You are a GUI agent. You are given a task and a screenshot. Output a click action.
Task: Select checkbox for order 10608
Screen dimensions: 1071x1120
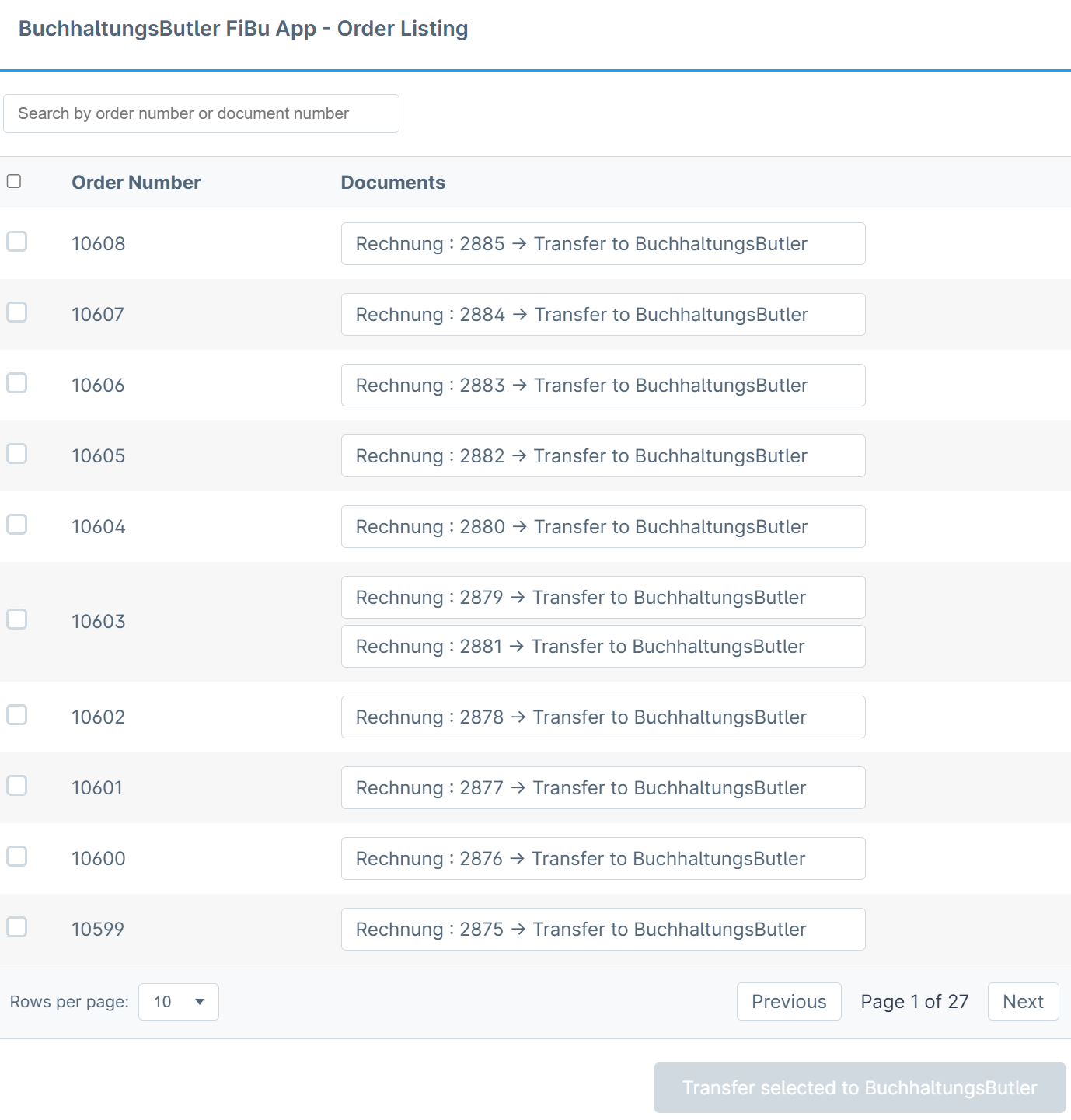(x=17, y=242)
